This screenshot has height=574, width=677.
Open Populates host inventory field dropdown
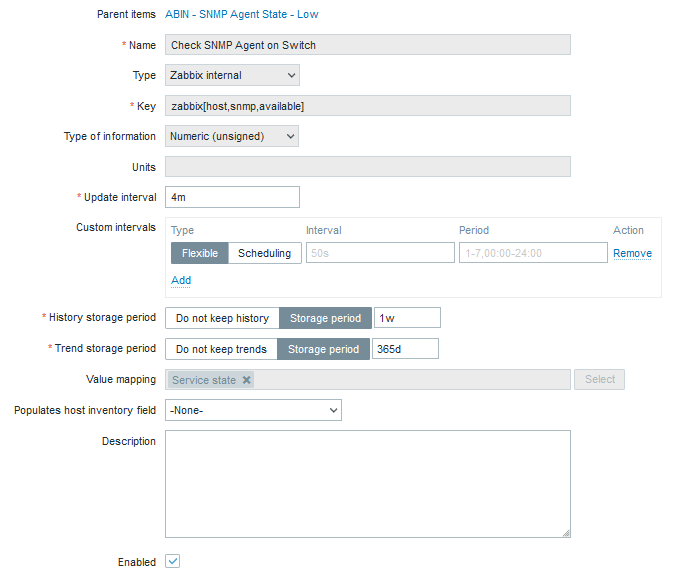pyautogui.click(x=253, y=410)
